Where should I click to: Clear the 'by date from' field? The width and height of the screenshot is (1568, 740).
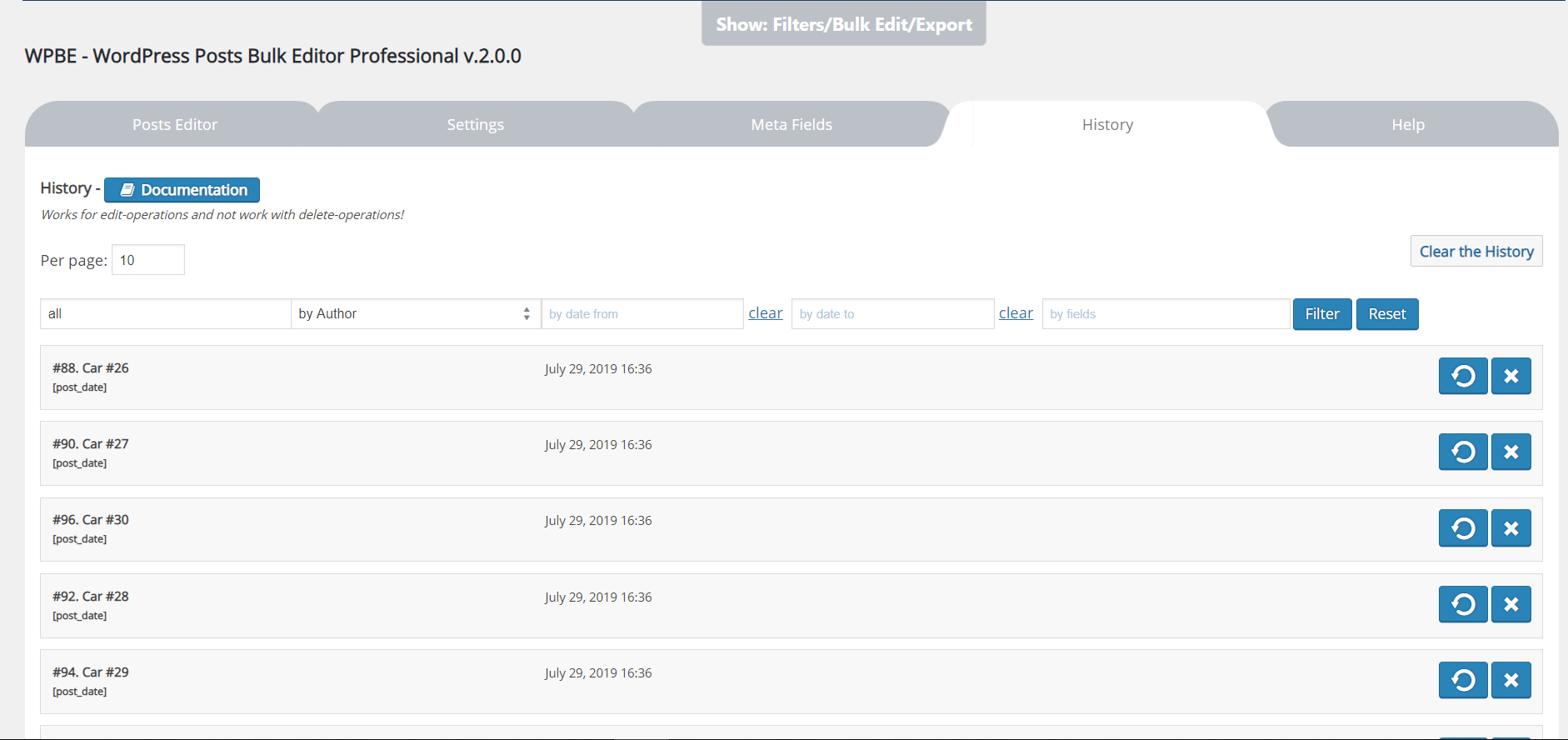pos(765,313)
